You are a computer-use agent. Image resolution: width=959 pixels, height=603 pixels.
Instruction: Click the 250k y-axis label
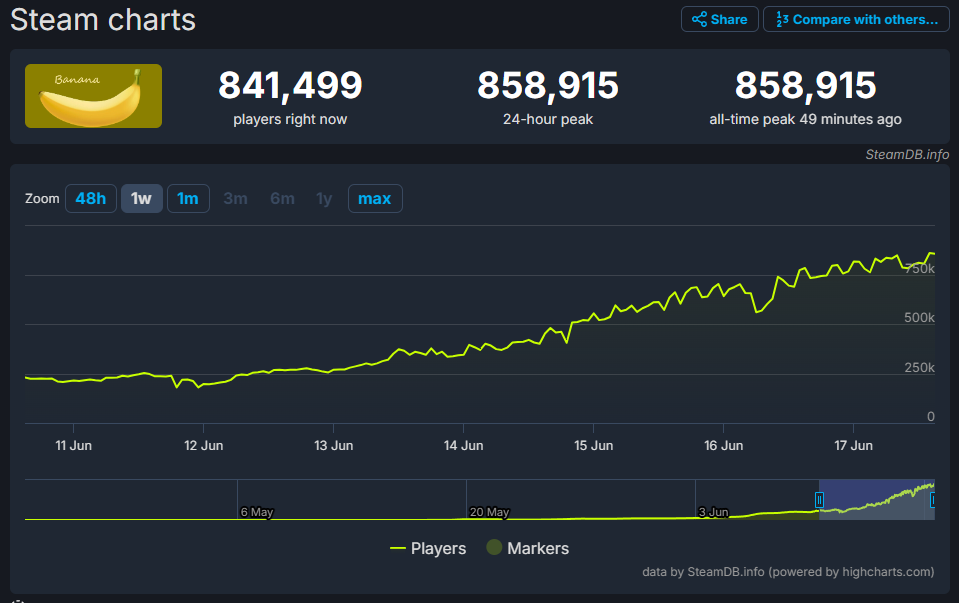(919, 368)
